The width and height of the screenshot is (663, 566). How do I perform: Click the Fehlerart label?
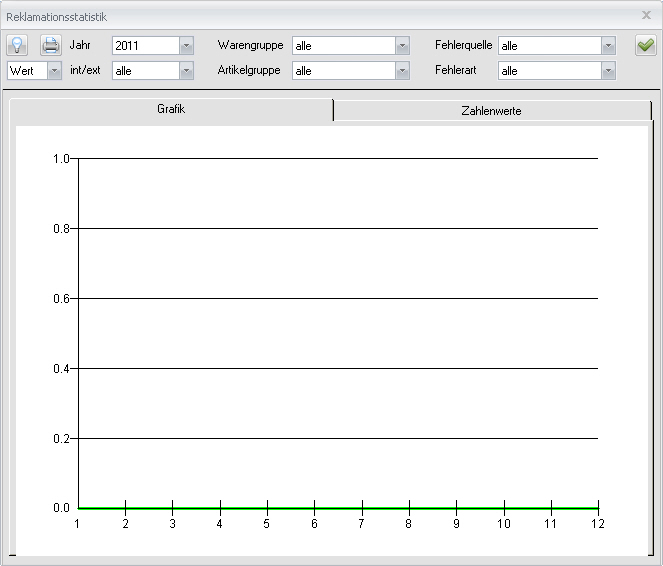click(x=455, y=70)
